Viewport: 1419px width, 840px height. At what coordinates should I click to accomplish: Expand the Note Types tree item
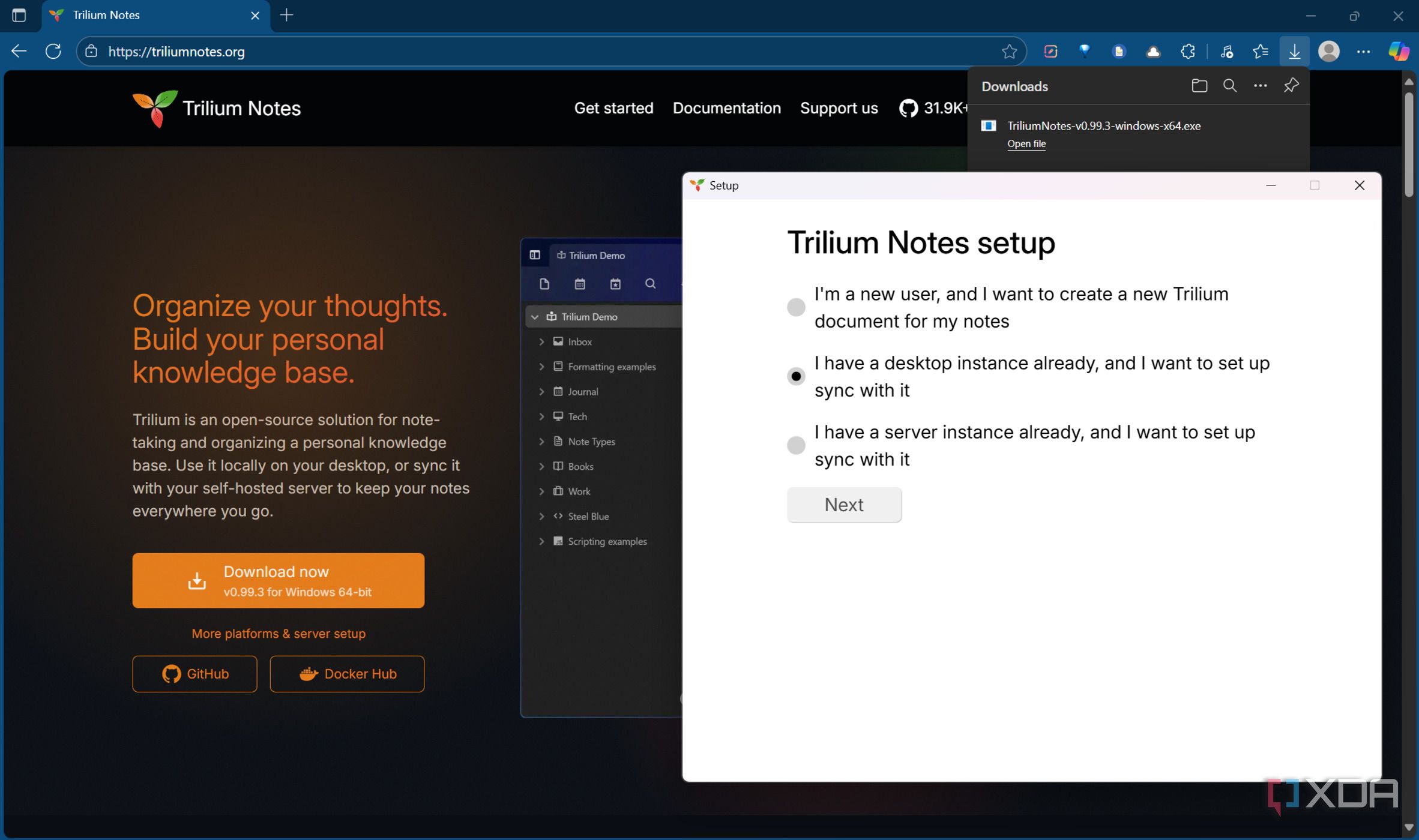[541, 442]
